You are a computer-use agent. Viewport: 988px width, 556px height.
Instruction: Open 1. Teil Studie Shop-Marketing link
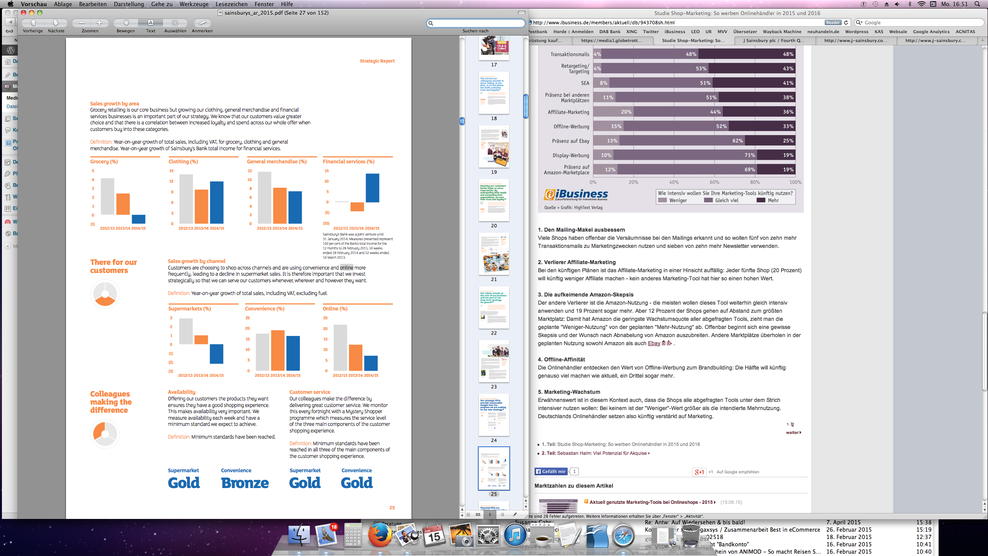tap(621, 444)
